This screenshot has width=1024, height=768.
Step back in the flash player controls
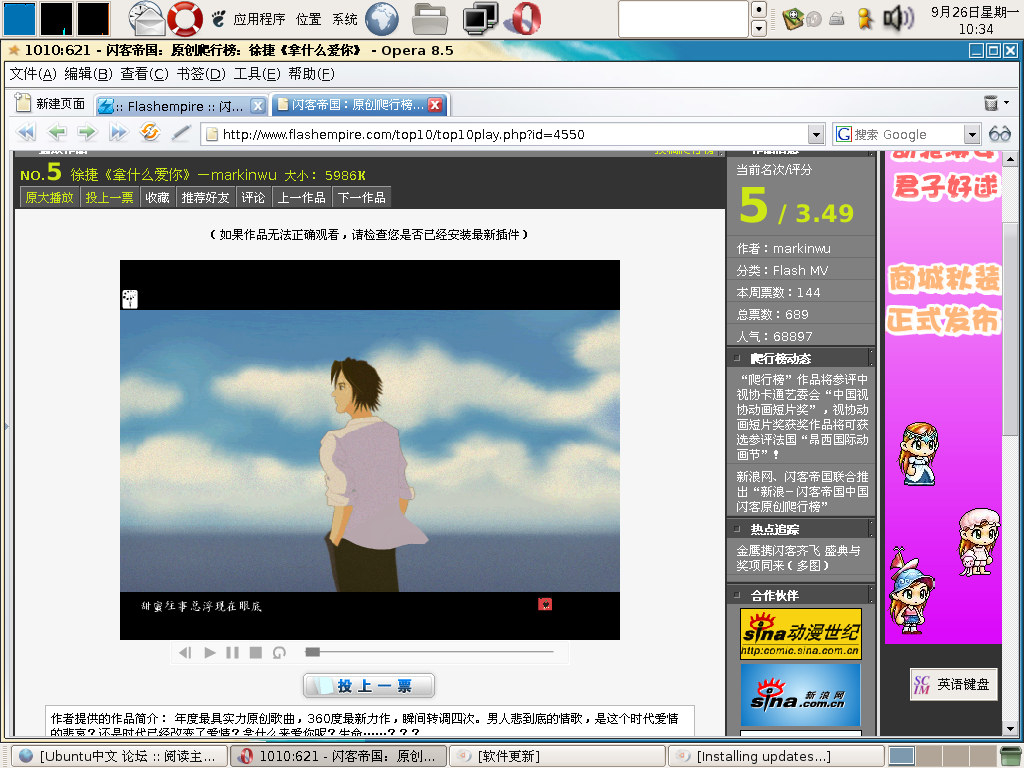(x=185, y=652)
